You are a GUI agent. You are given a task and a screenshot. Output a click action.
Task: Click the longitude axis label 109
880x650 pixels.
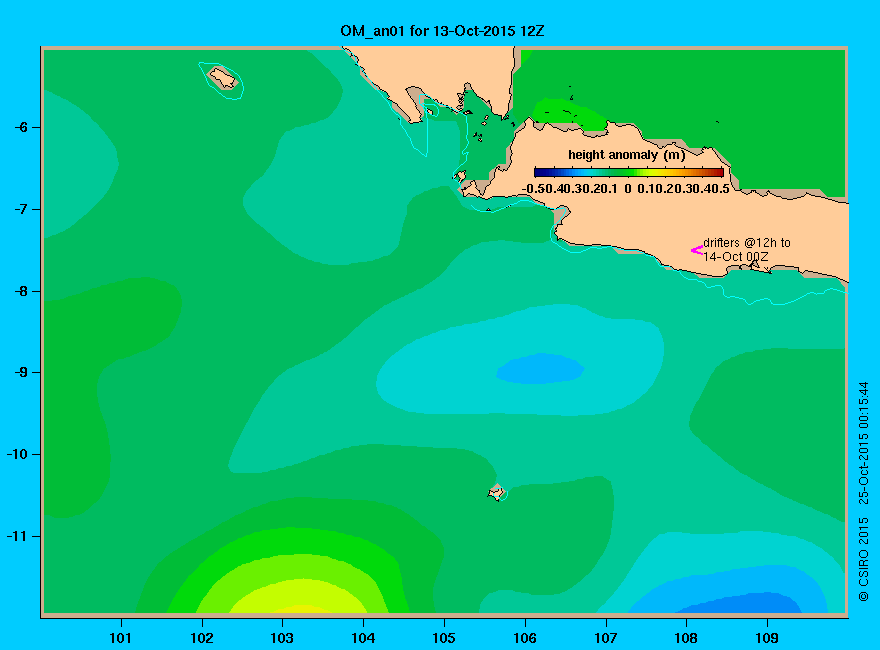point(767,638)
